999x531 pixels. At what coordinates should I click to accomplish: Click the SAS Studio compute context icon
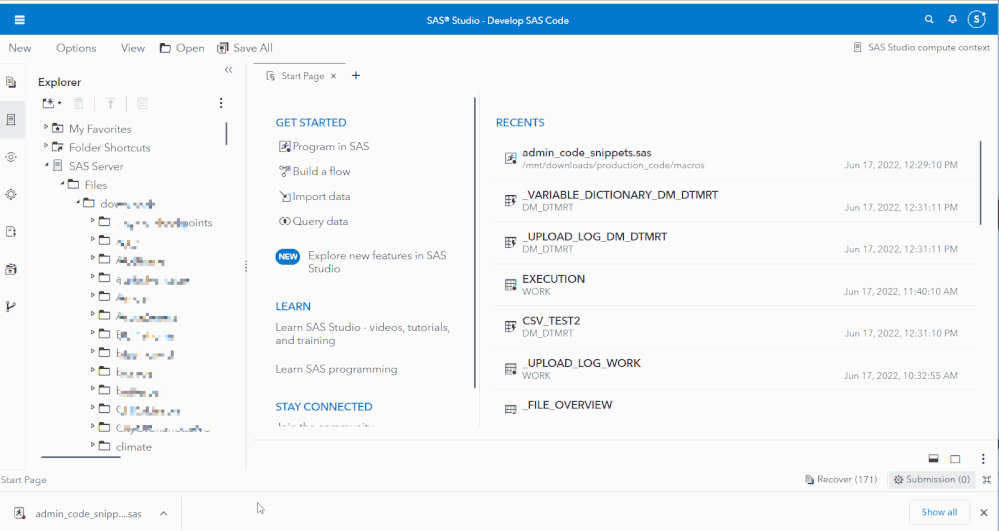[858, 47]
